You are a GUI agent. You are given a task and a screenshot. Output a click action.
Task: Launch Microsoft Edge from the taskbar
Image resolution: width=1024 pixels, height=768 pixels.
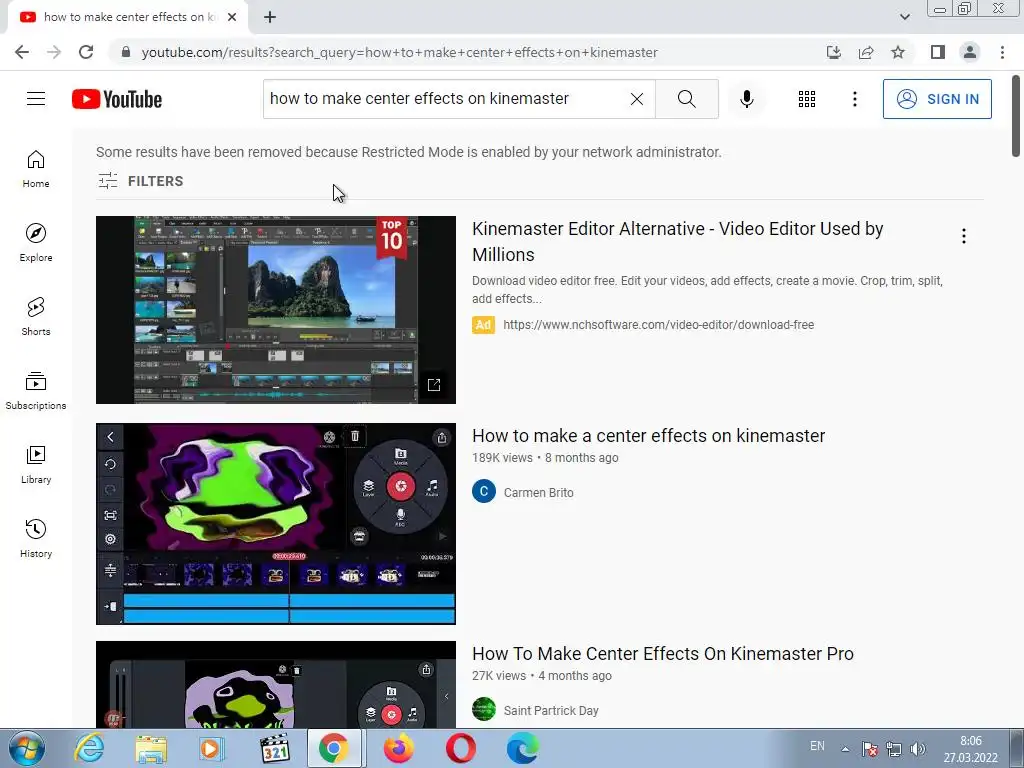522,749
